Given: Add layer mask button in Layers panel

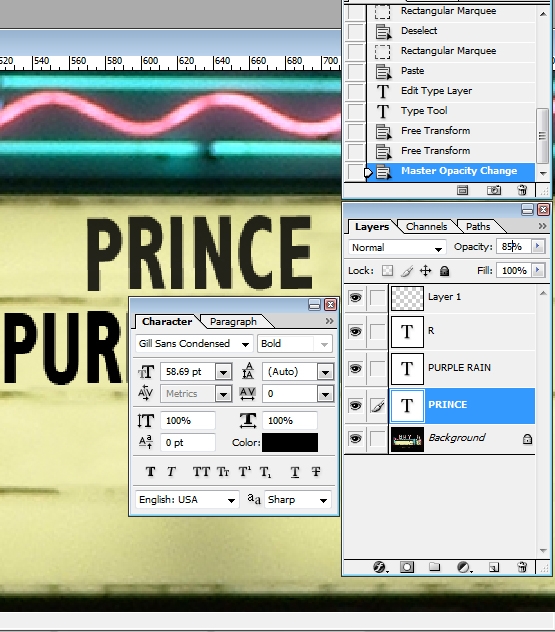Looking at the screenshot, I should pyautogui.click(x=407, y=568).
